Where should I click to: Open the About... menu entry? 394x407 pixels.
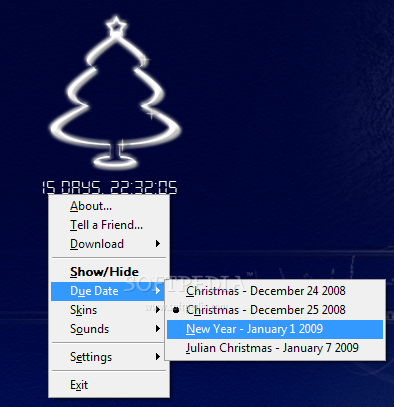click(109, 206)
